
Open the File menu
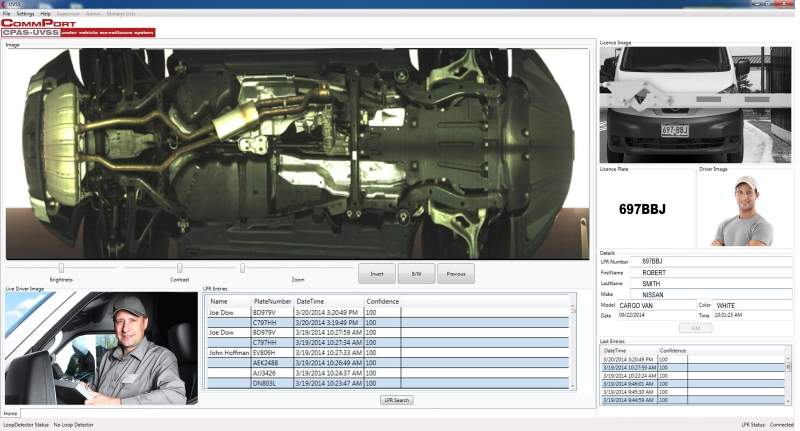pos(6,13)
